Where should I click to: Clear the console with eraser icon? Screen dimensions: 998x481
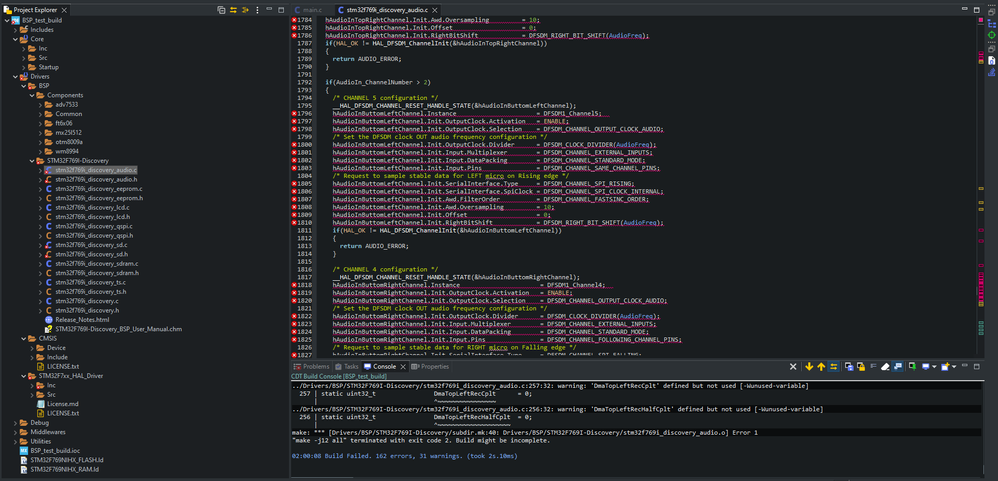(885, 366)
